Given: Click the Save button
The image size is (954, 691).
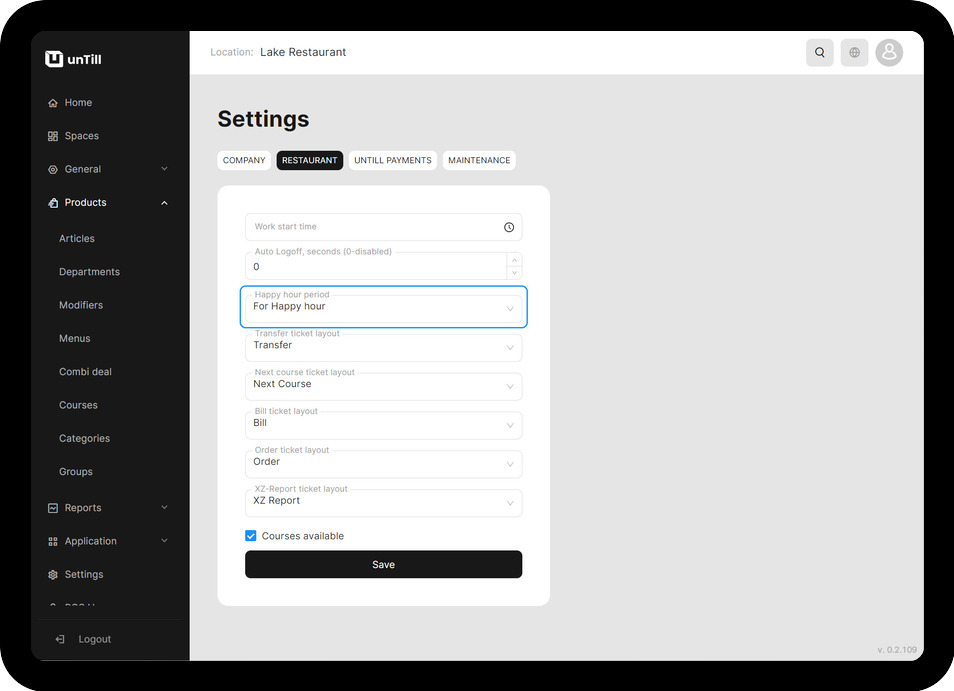Looking at the screenshot, I should (x=383, y=565).
